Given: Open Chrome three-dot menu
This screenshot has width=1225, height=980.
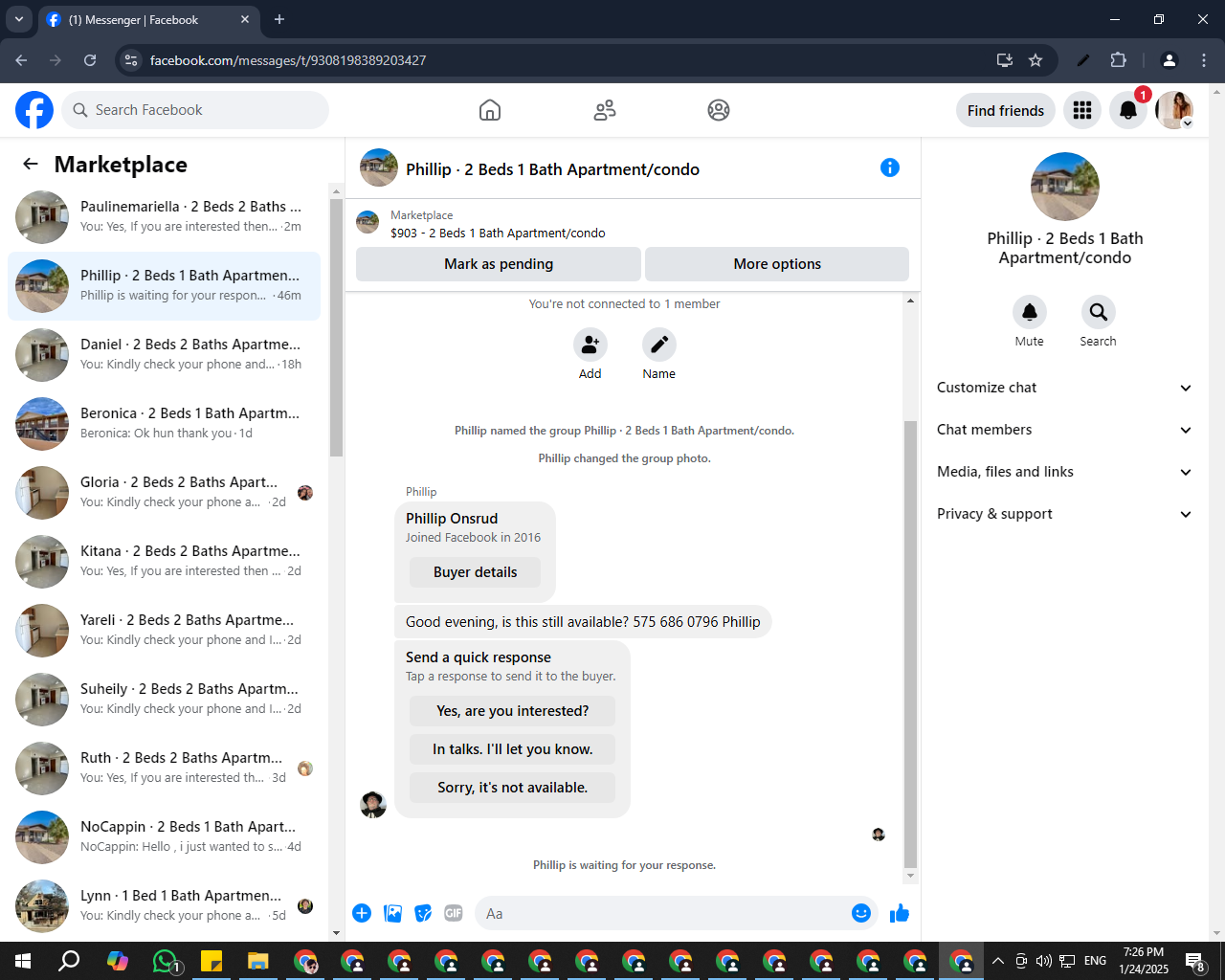Looking at the screenshot, I should coord(1204,60).
